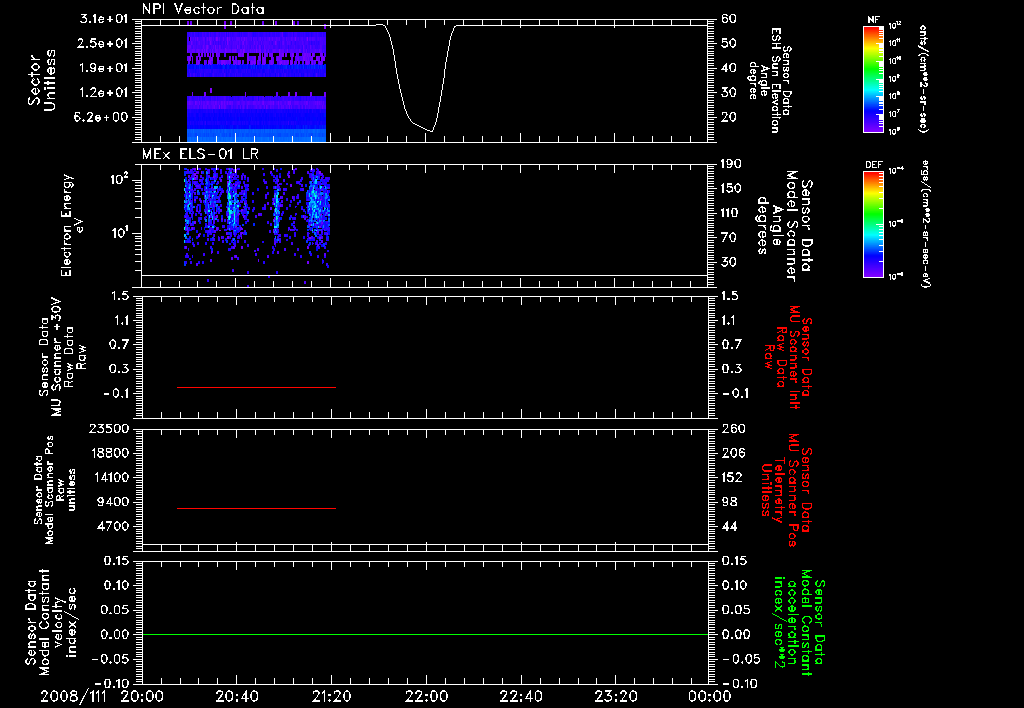
Task: Click the NF label above the color bar
Action: pos(873,20)
